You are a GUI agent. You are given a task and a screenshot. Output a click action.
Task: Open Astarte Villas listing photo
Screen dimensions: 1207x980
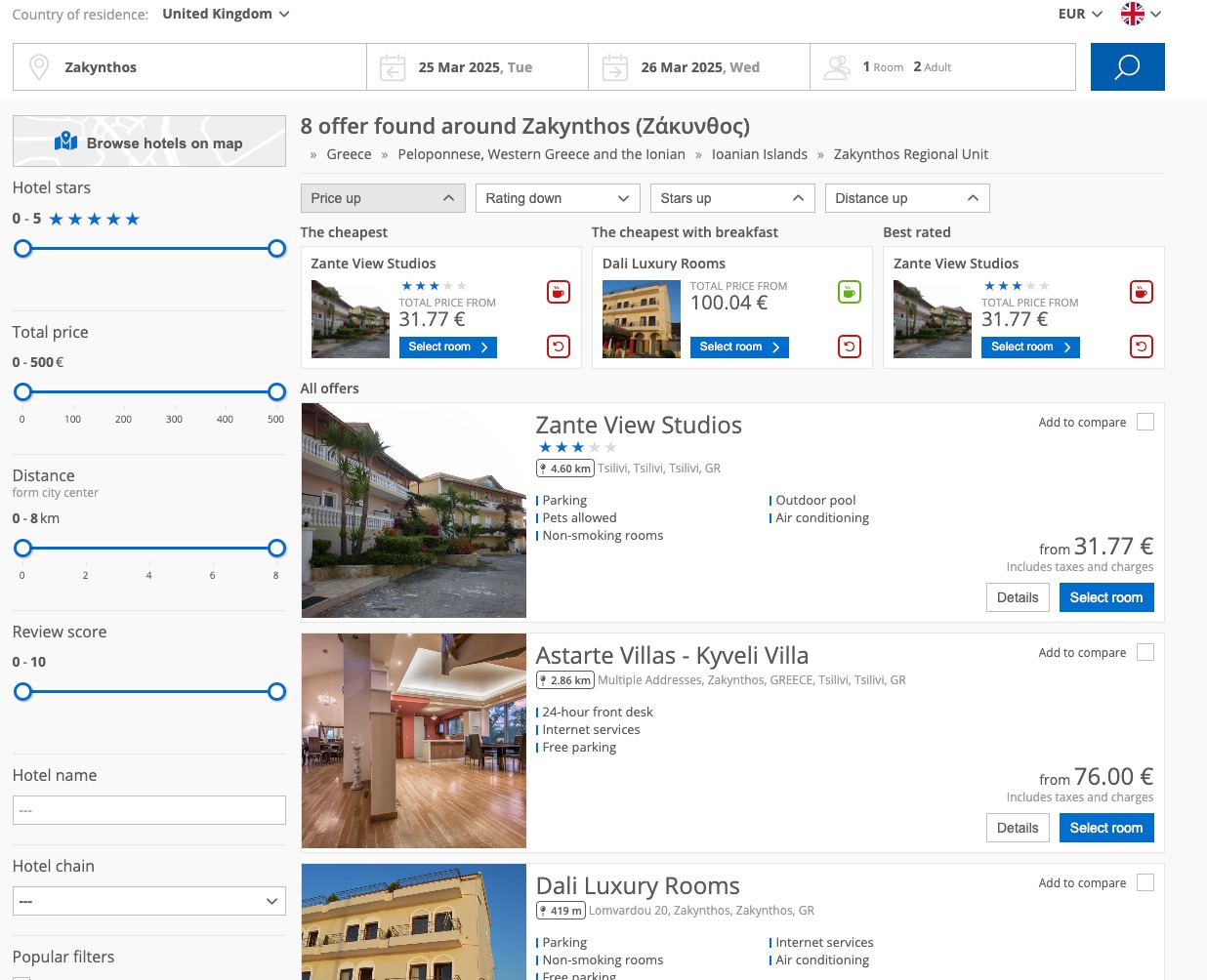(414, 741)
